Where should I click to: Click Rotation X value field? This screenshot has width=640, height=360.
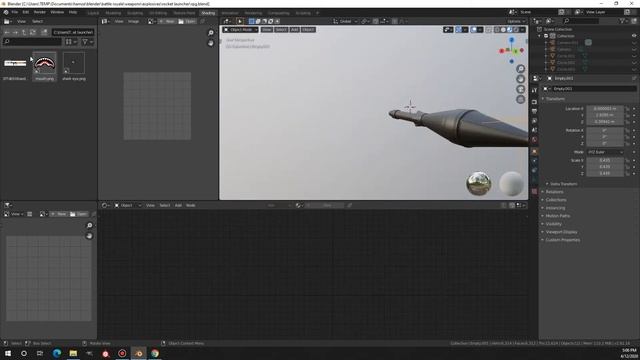[604, 131]
